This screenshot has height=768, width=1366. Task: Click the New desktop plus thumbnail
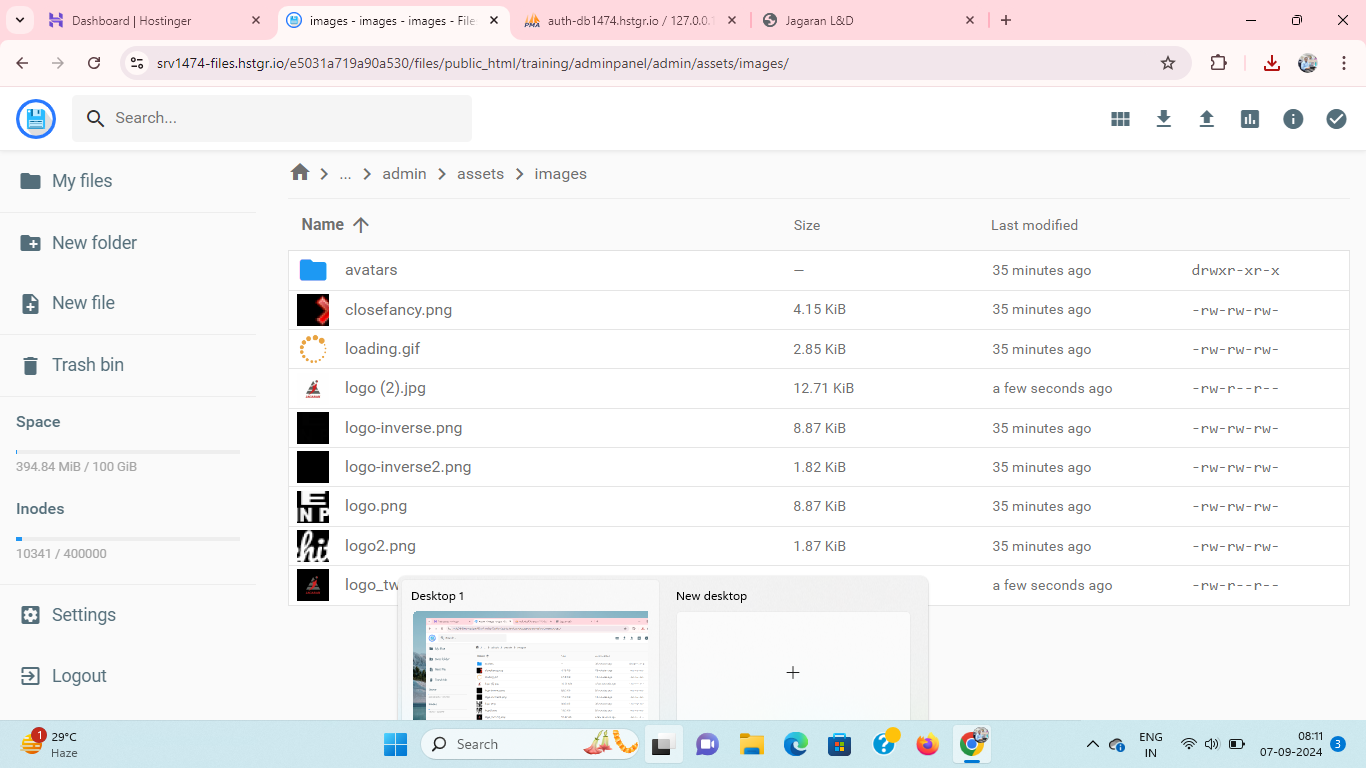(x=793, y=671)
